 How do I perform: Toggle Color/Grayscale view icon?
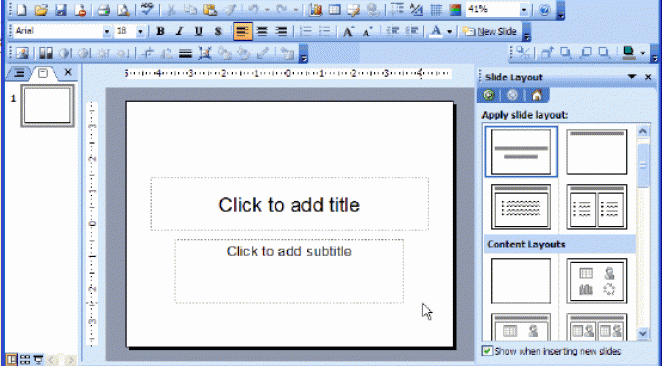[456, 10]
